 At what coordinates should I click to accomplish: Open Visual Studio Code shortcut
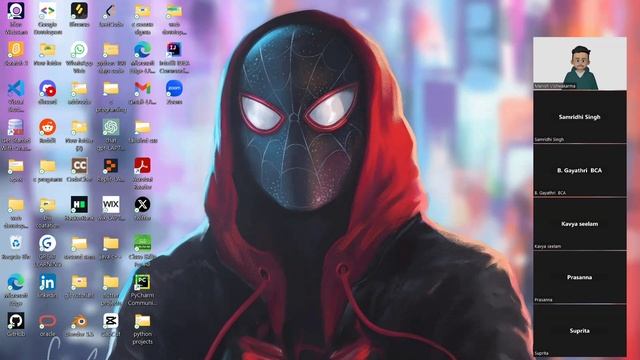click(16, 89)
